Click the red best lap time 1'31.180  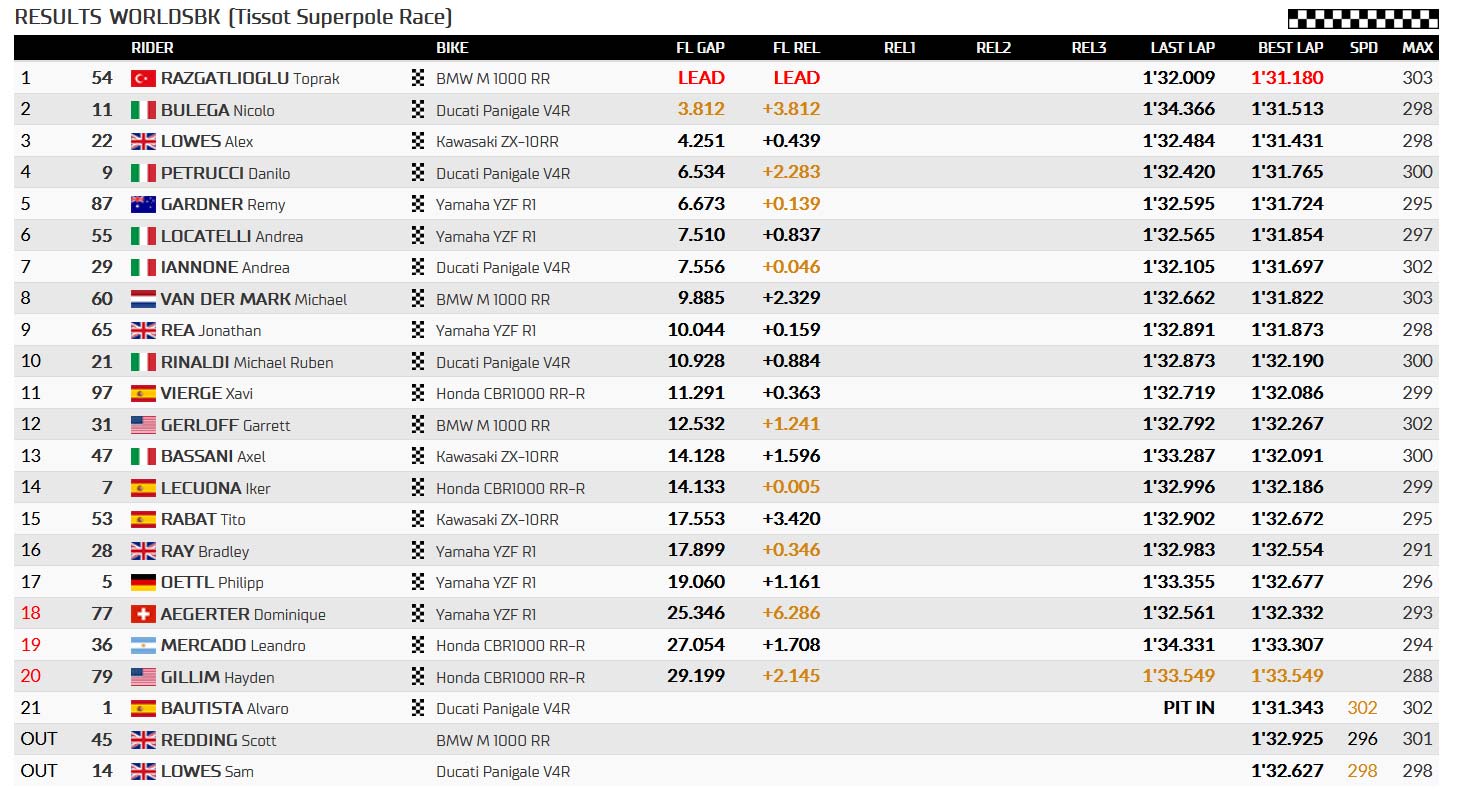pos(1287,78)
